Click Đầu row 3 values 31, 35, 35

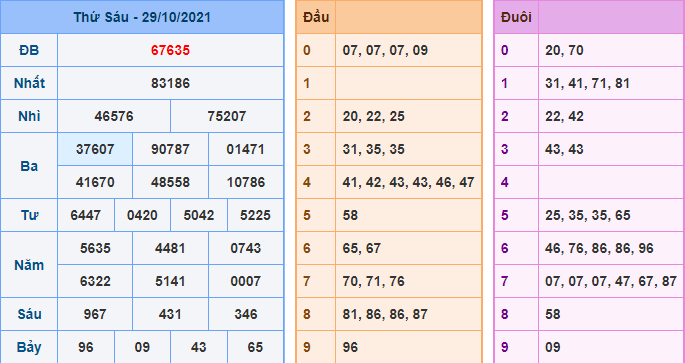tap(374, 150)
